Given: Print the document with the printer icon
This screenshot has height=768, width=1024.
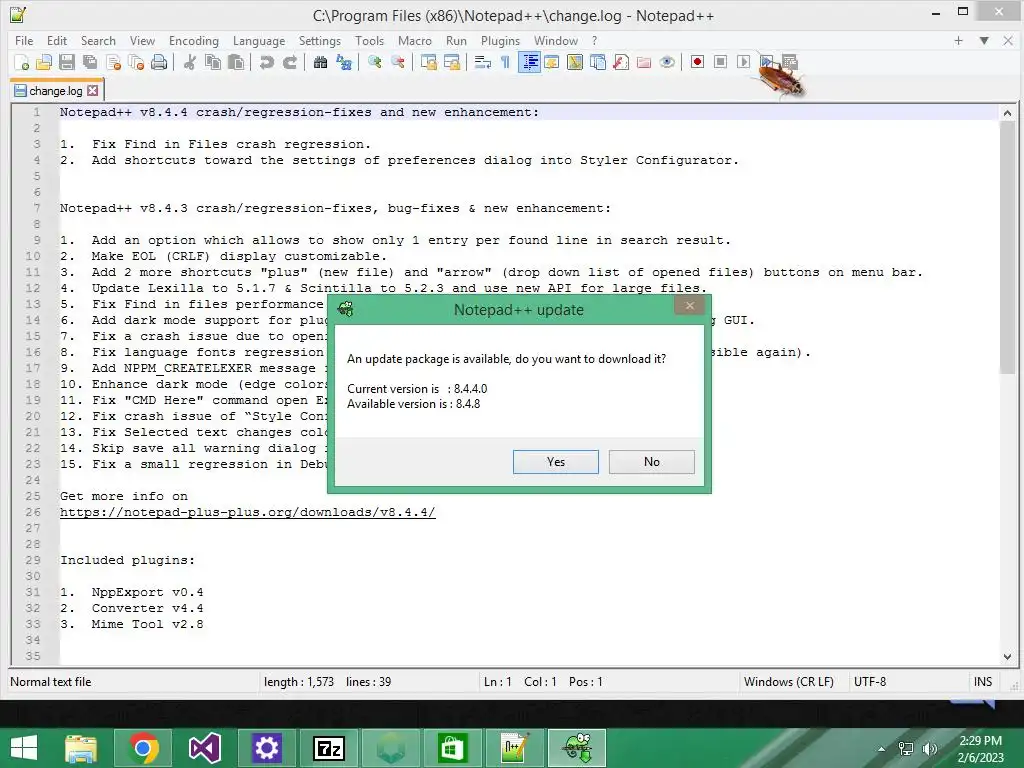Looking at the screenshot, I should 159,63.
